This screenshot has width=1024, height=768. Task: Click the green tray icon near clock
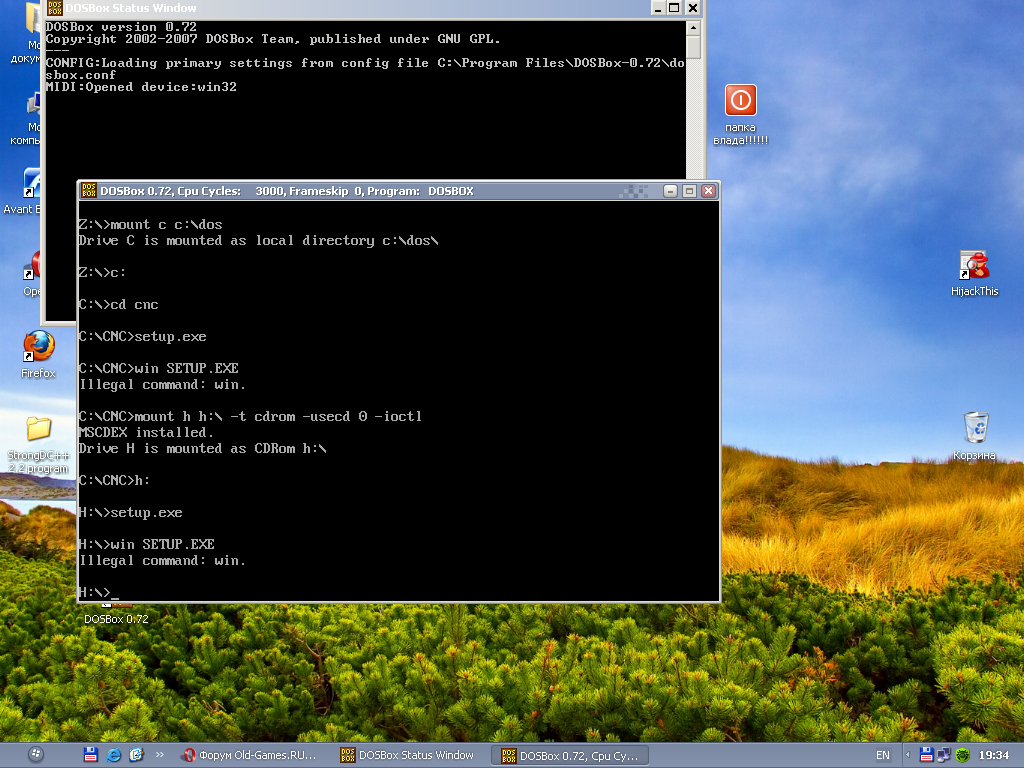pos(963,755)
